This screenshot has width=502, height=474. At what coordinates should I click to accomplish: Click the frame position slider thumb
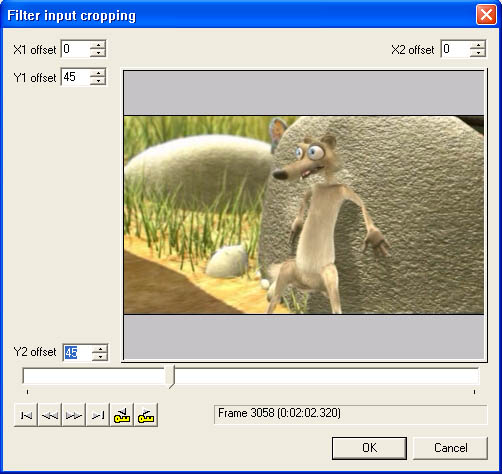coord(170,377)
